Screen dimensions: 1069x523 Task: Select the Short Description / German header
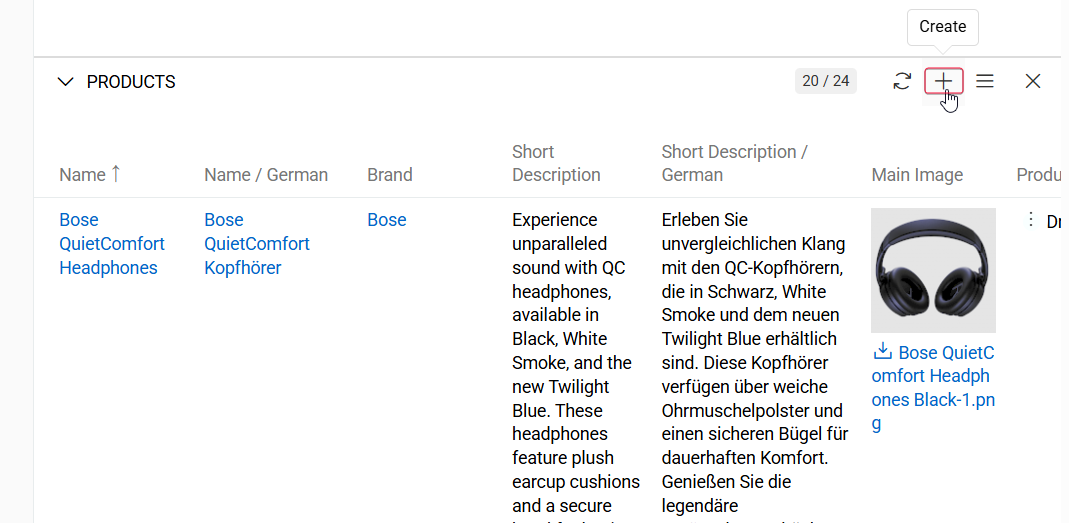click(x=735, y=163)
